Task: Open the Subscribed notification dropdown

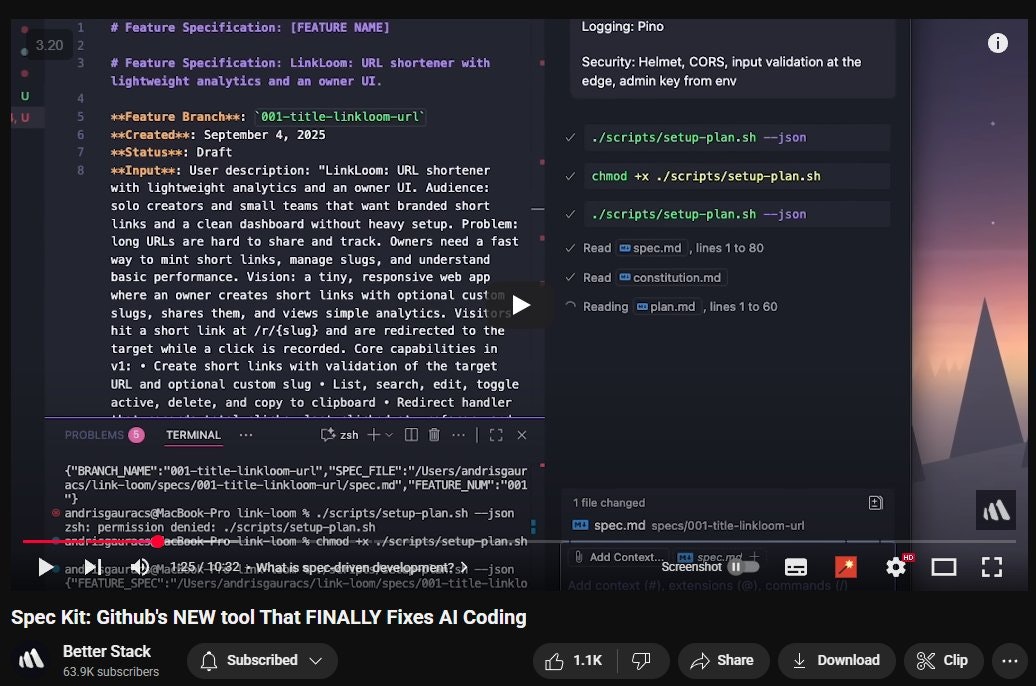Action: pos(262,660)
